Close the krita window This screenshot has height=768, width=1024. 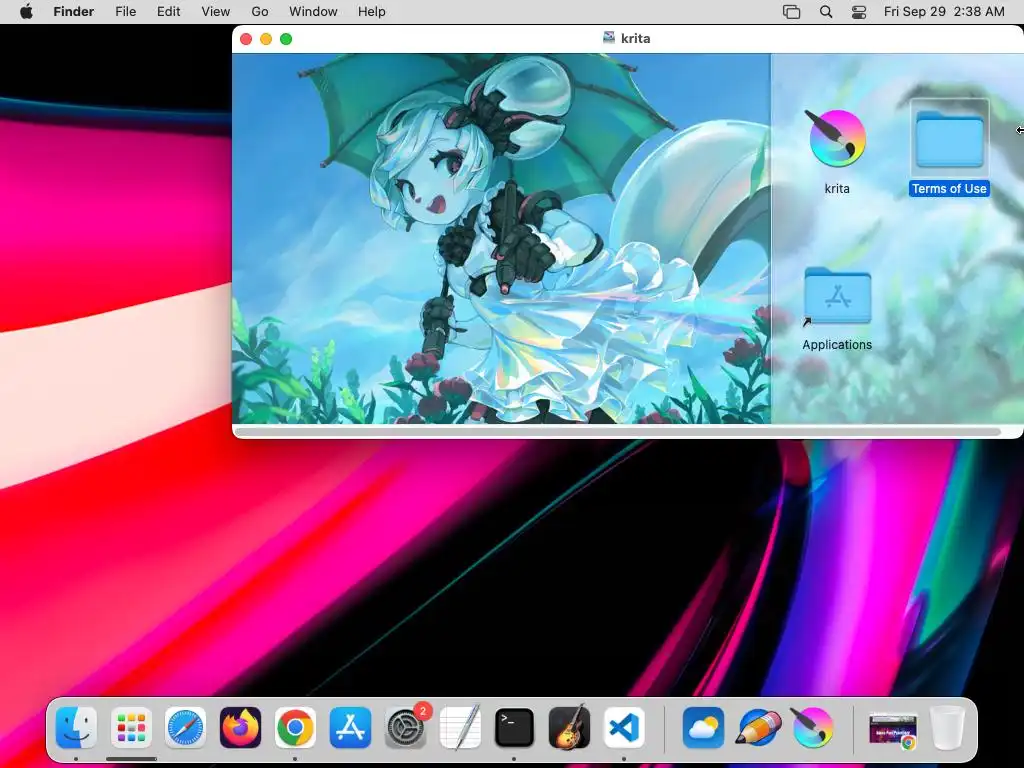(246, 39)
